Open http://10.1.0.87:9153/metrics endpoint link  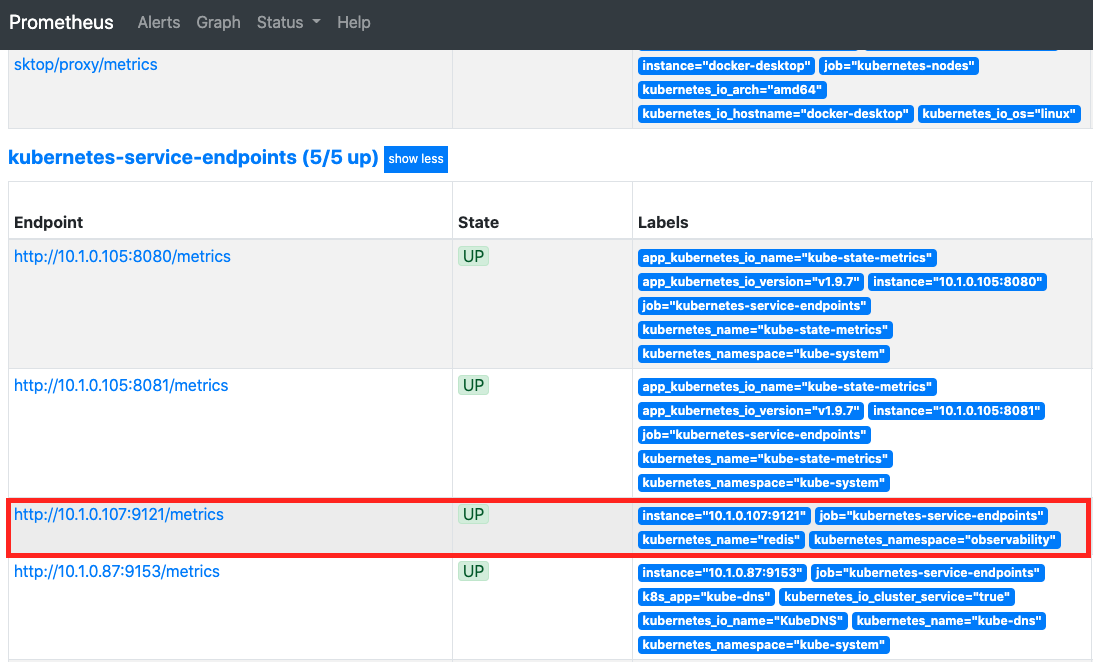click(116, 571)
